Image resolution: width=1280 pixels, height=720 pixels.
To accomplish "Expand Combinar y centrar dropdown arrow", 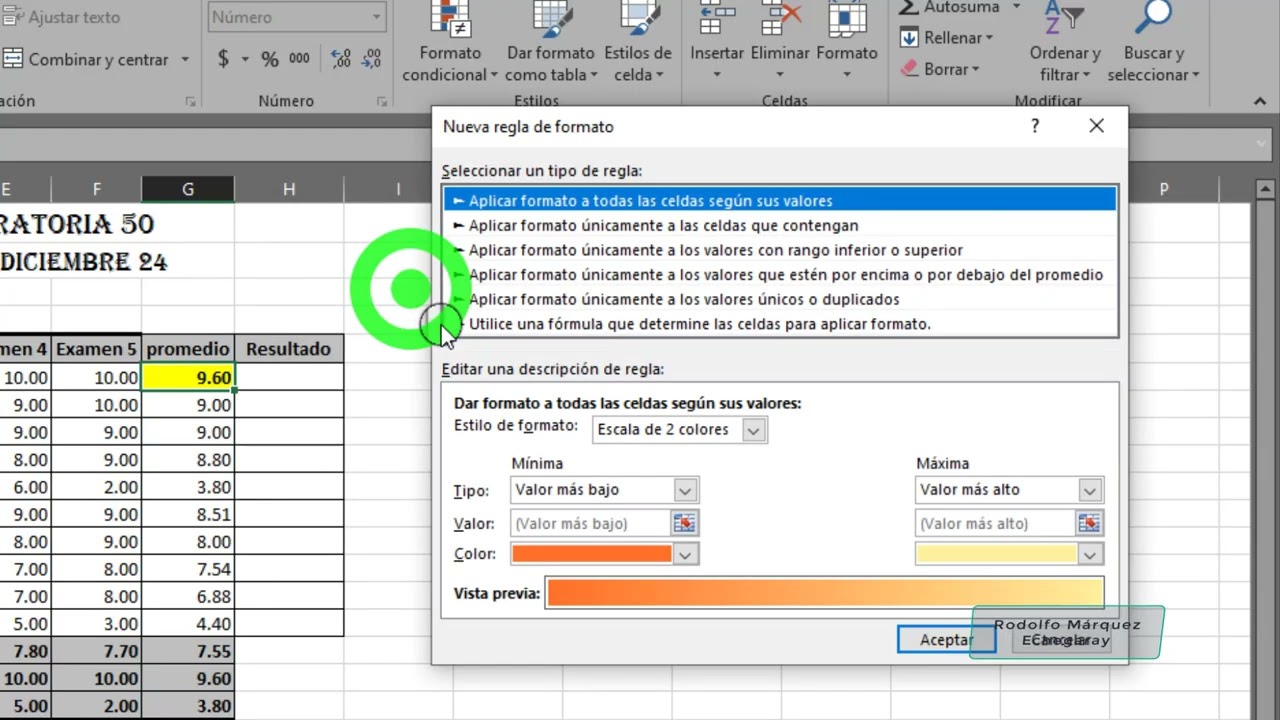I will [185, 59].
